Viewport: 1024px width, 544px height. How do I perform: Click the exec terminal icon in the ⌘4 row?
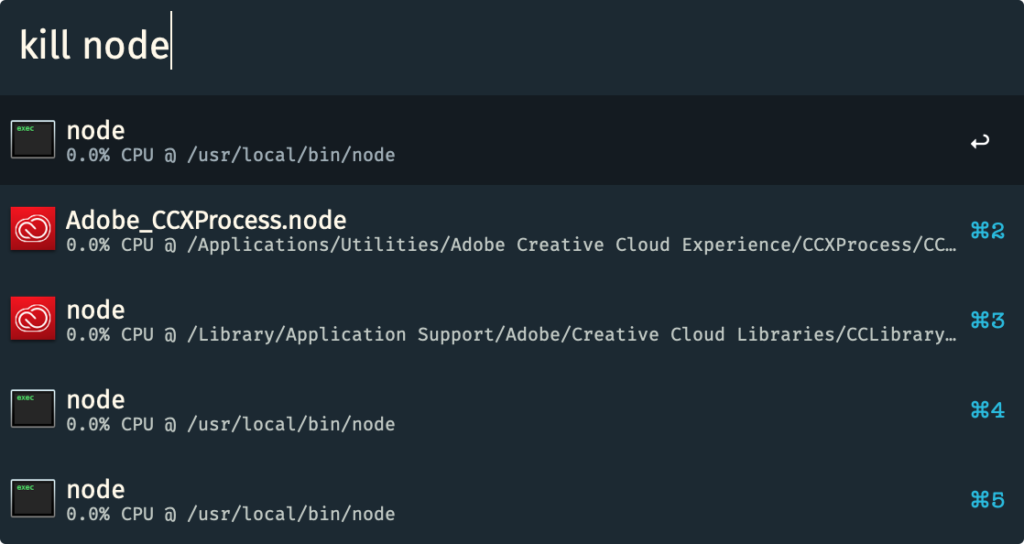(x=33, y=408)
